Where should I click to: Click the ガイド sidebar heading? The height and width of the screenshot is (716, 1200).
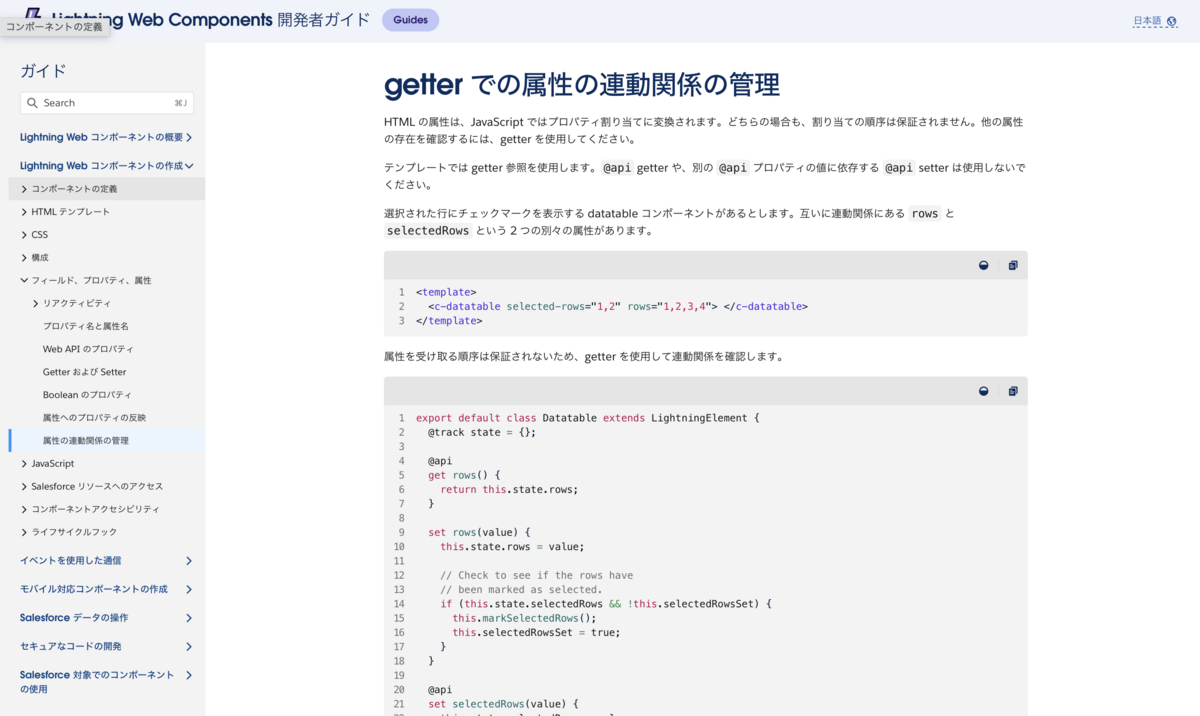coord(43,71)
